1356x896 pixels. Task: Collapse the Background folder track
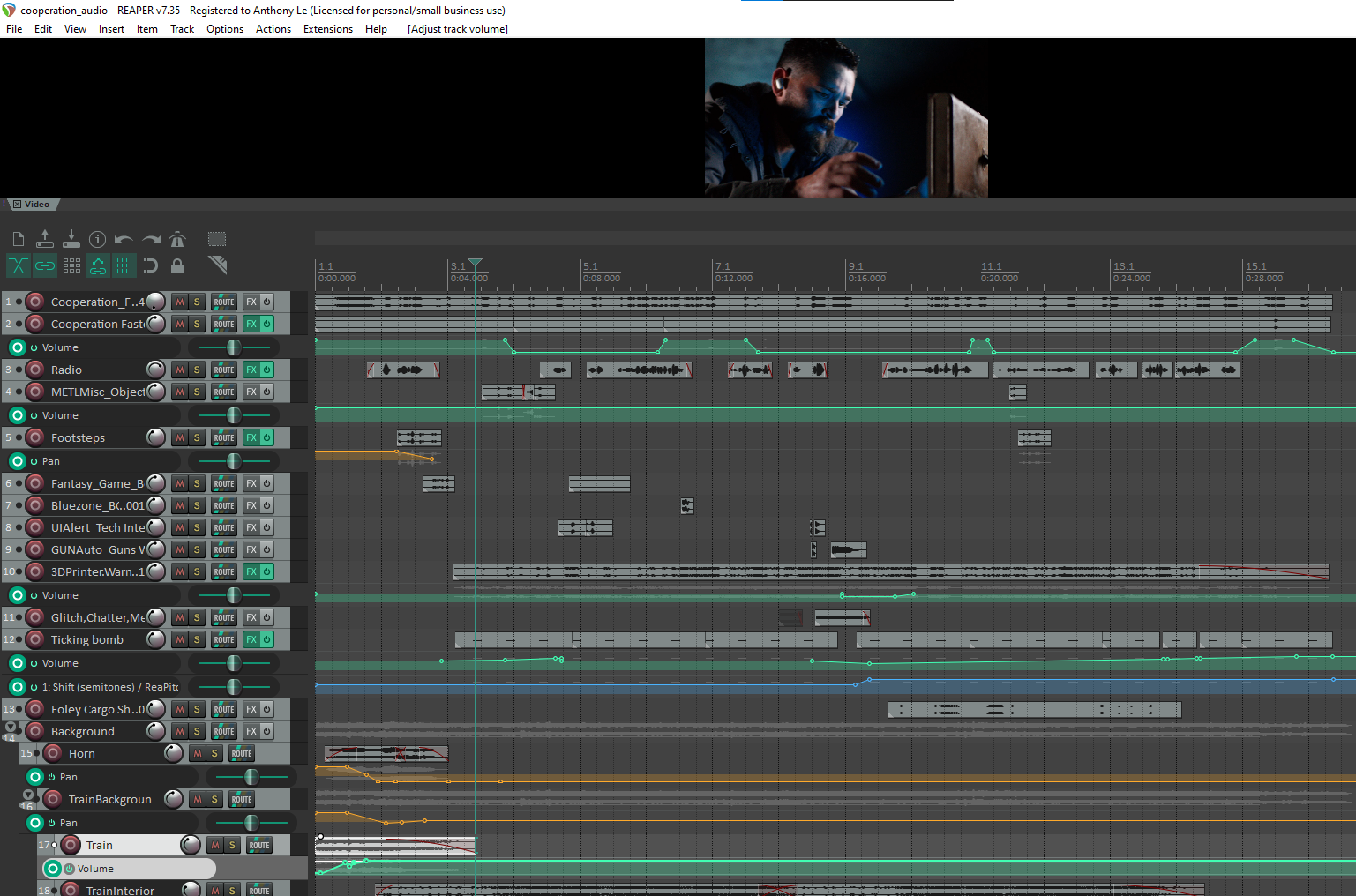11,728
